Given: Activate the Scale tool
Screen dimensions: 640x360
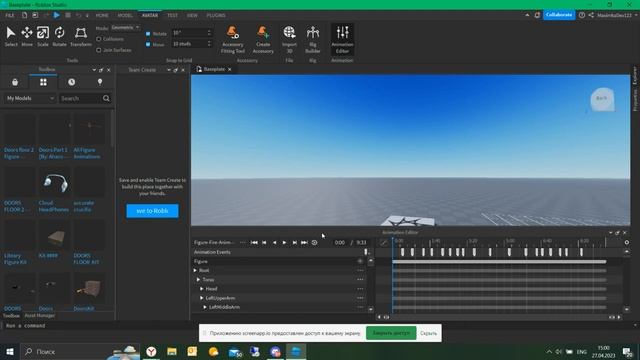Looking at the screenshot, I should point(43,36).
